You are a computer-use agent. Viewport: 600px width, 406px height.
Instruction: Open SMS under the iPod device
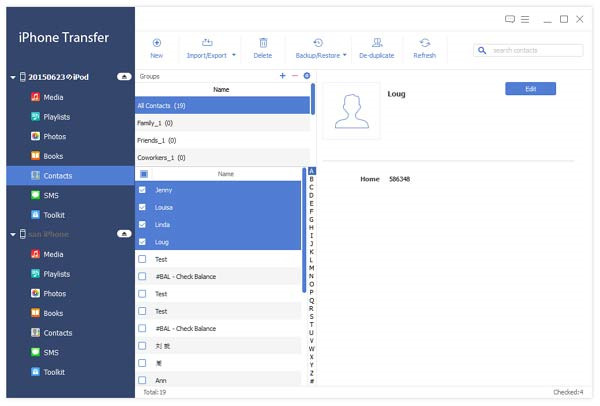(x=53, y=195)
